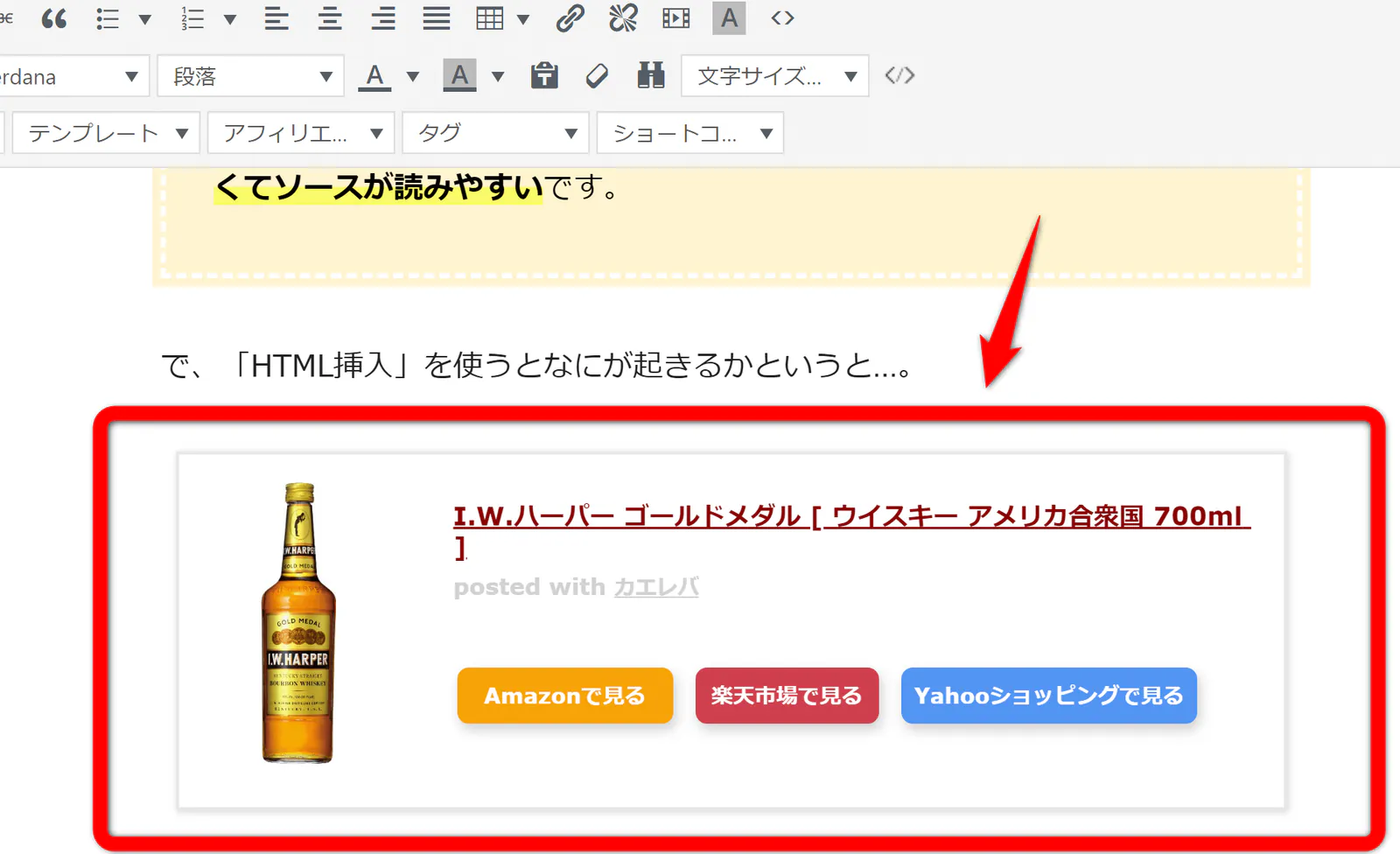The height and width of the screenshot is (854, 1400).
Task: Click the 「HTML挿入」 paragraph text
Action: (537, 365)
